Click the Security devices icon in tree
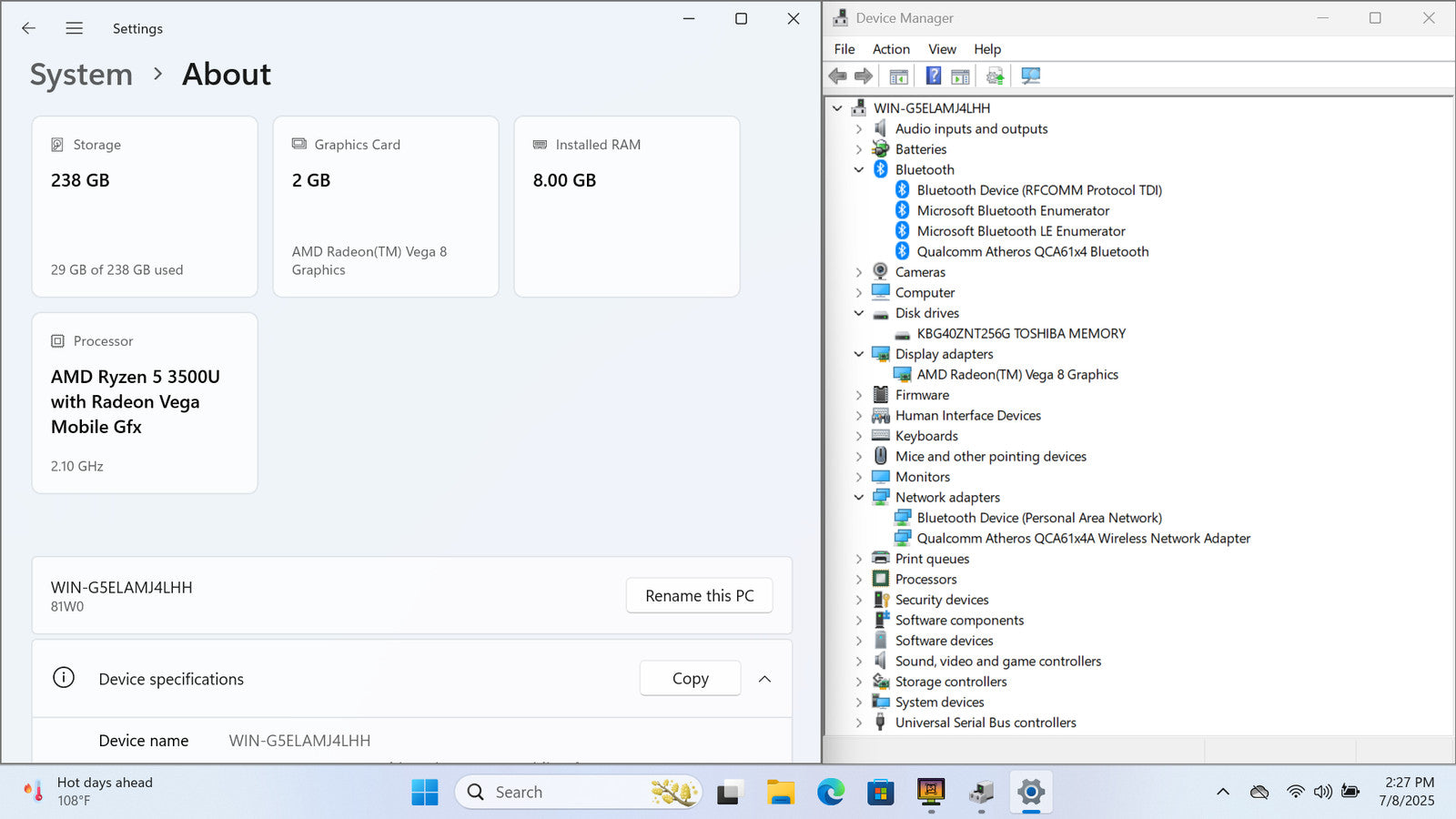The width and height of the screenshot is (1456, 819). click(x=881, y=599)
